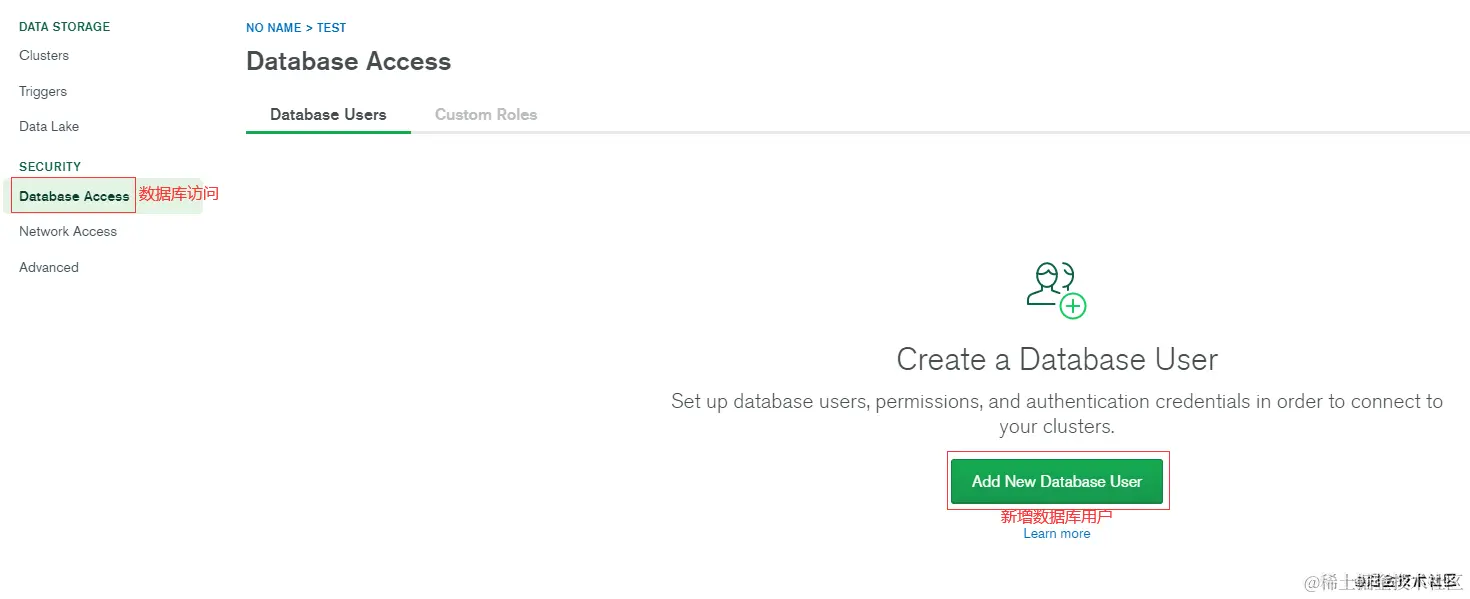
Task: Click the red 新增数据库用户 annotation text
Action: [1056, 517]
